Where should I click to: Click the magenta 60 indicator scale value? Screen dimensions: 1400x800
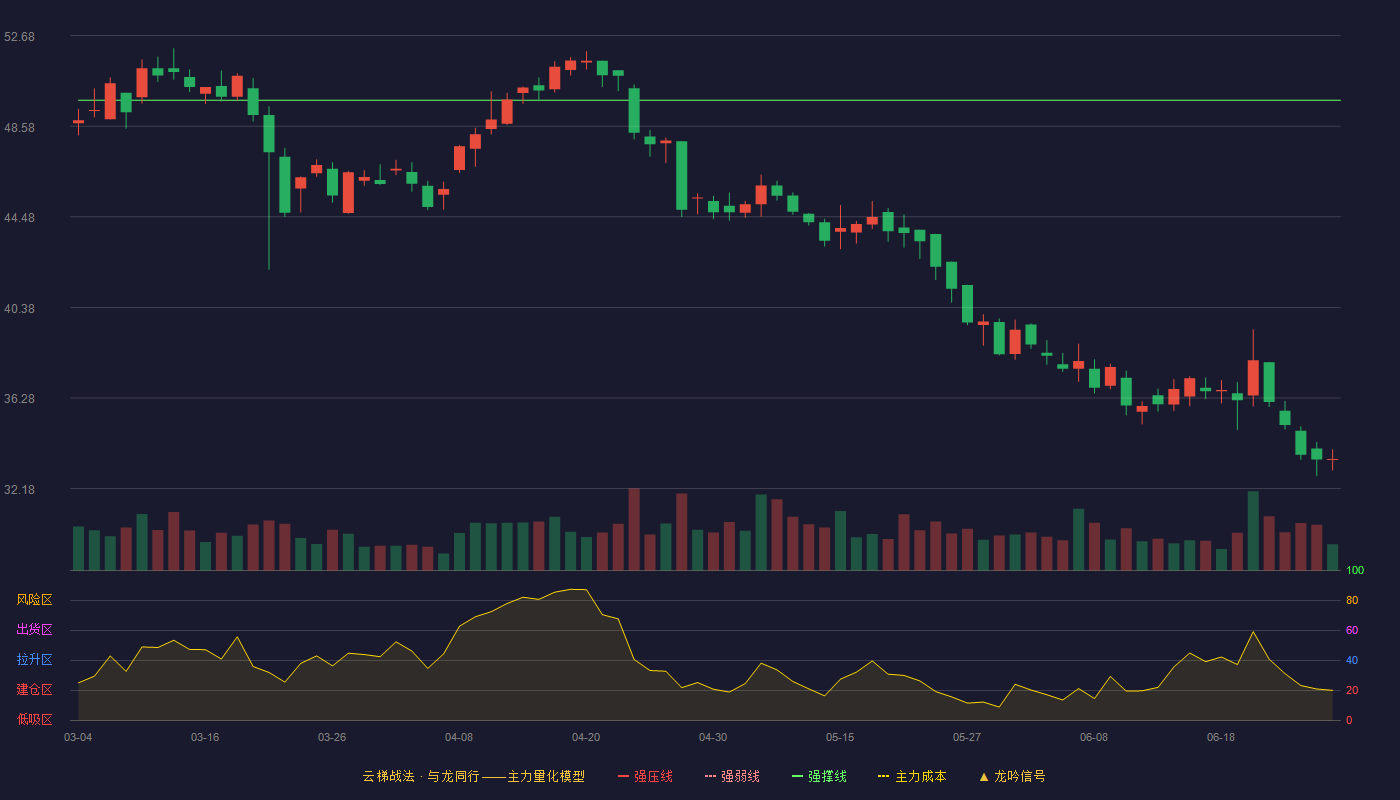pyautogui.click(x=1352, y=631)
